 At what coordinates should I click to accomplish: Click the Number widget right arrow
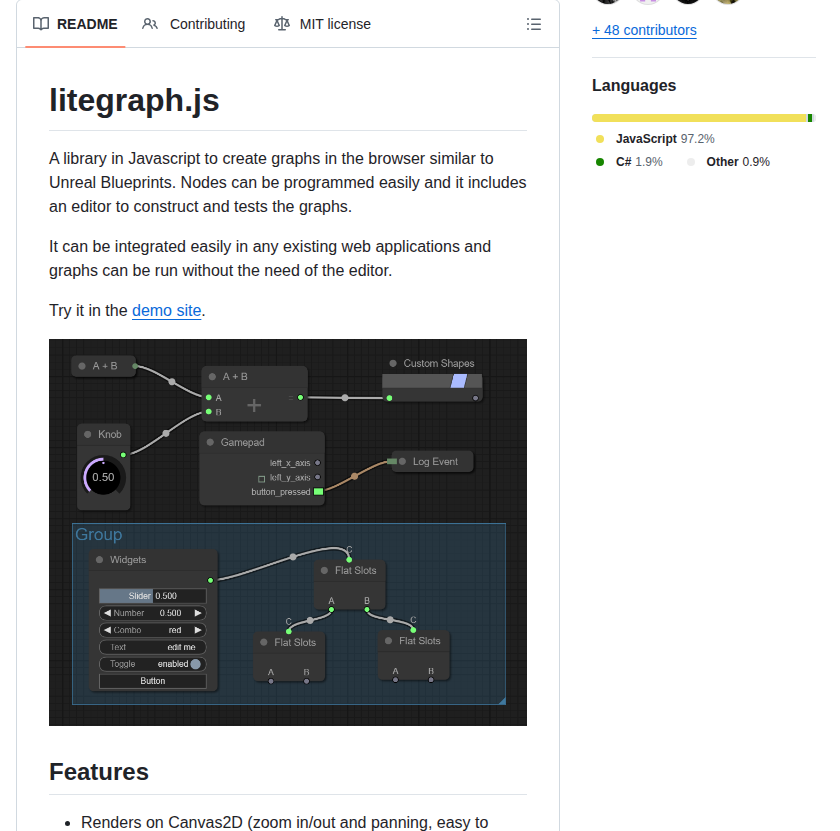[198, 613]
